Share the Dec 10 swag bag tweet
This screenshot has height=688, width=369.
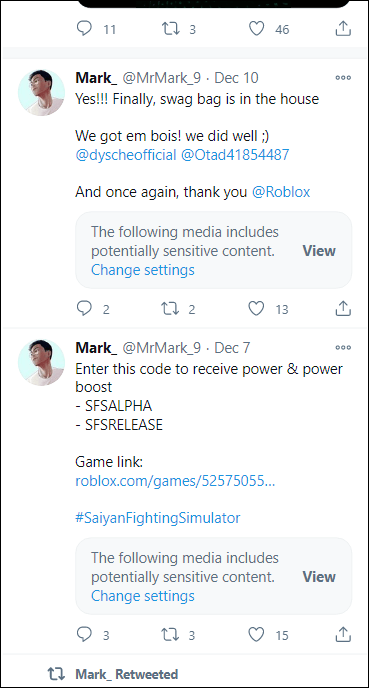point(343,309)
